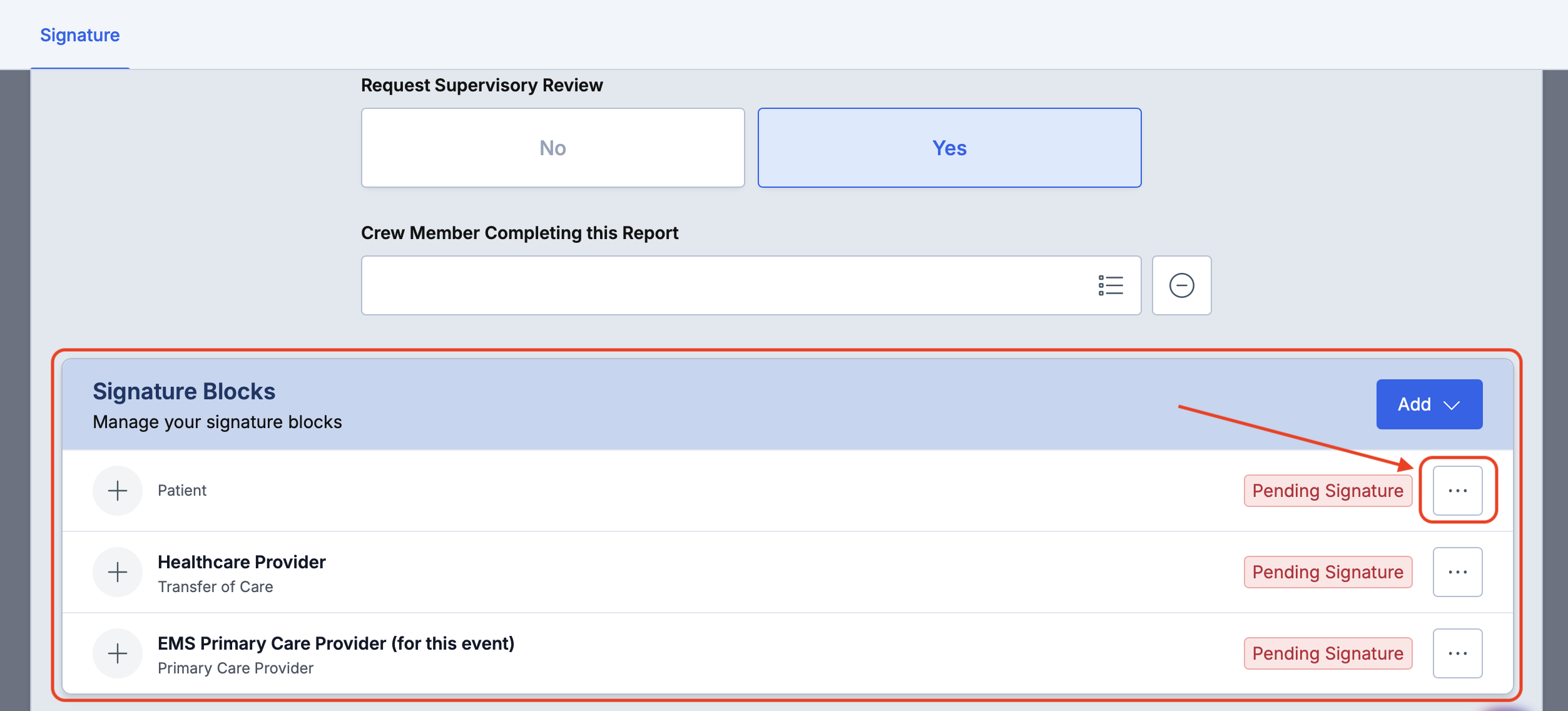Select Yes for Supervisory Review
Image resolution: width=1568 pixels, height=711 pixels.
point(949,148)
